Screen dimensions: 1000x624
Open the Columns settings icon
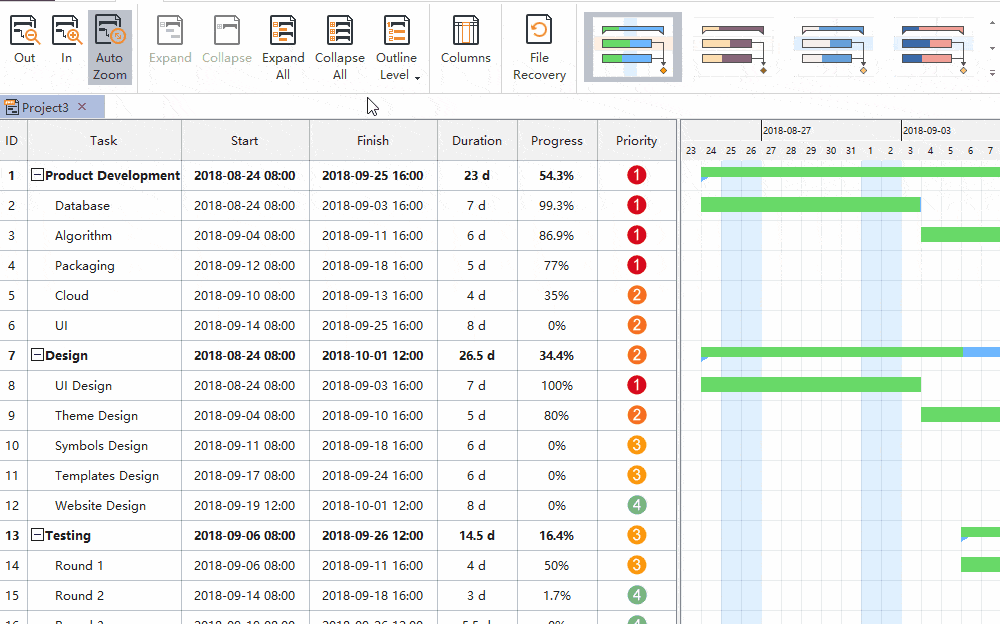coord(466,40)
